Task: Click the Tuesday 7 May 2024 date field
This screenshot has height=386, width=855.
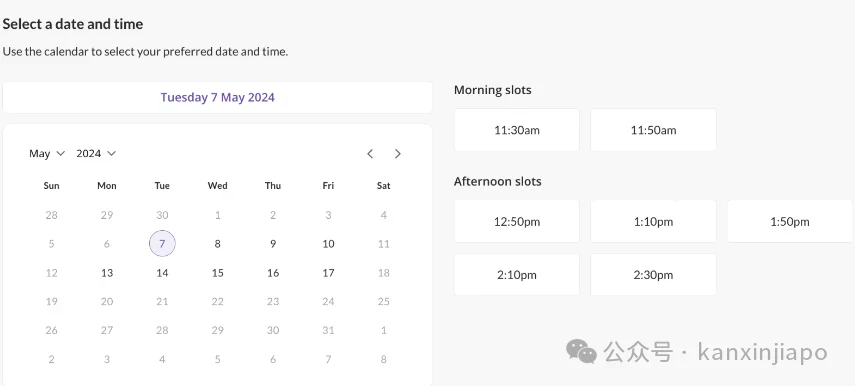Action: [218, 98]
